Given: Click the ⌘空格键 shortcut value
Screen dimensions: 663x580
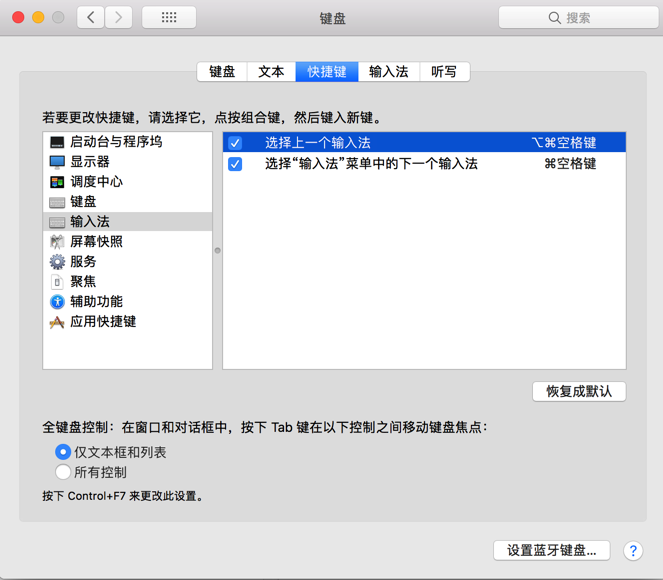Looking at the screenshot, I should coord(570,164).
